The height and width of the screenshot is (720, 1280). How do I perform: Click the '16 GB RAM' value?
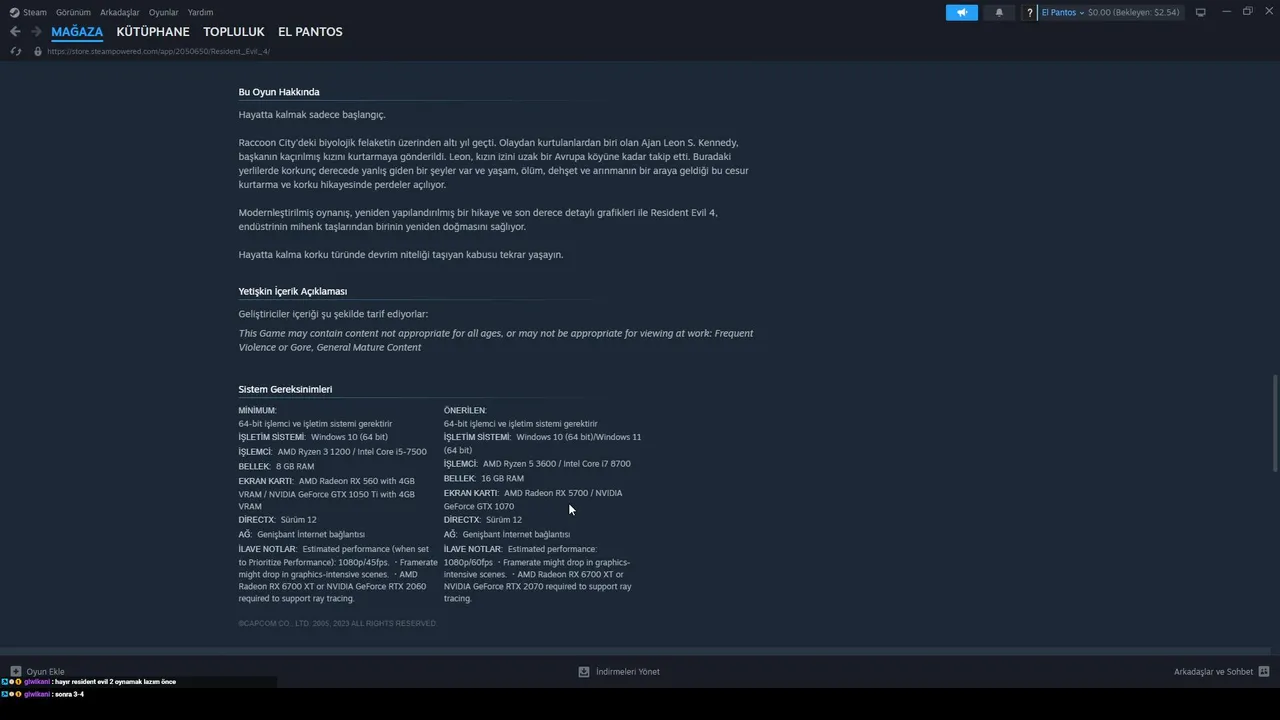pos(502,478)
